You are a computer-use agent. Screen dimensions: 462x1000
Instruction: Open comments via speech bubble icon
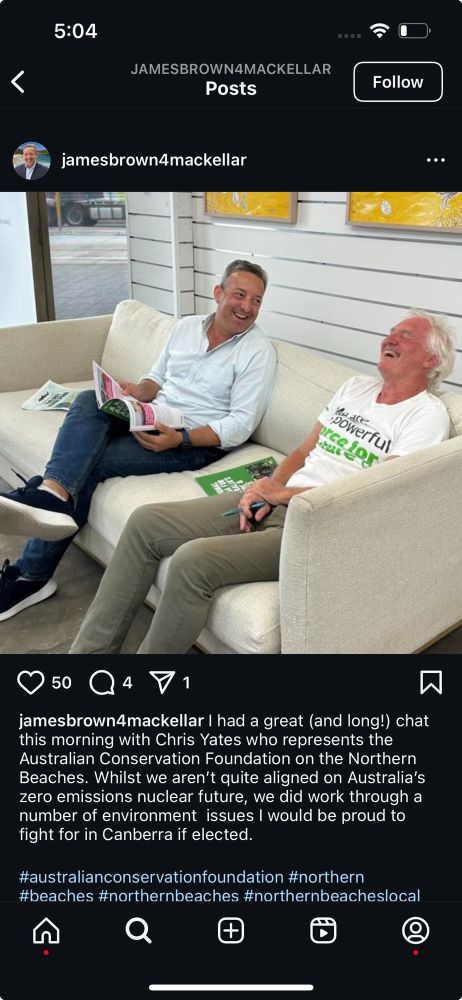[x=102, y=682]
